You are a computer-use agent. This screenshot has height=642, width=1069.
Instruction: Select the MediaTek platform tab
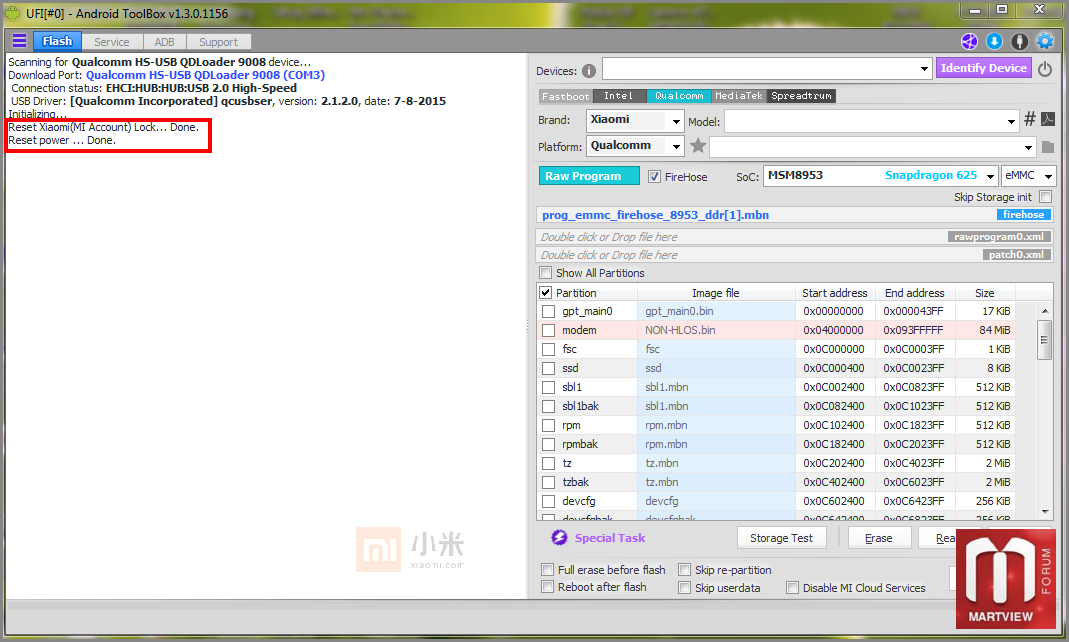point(739,96)
